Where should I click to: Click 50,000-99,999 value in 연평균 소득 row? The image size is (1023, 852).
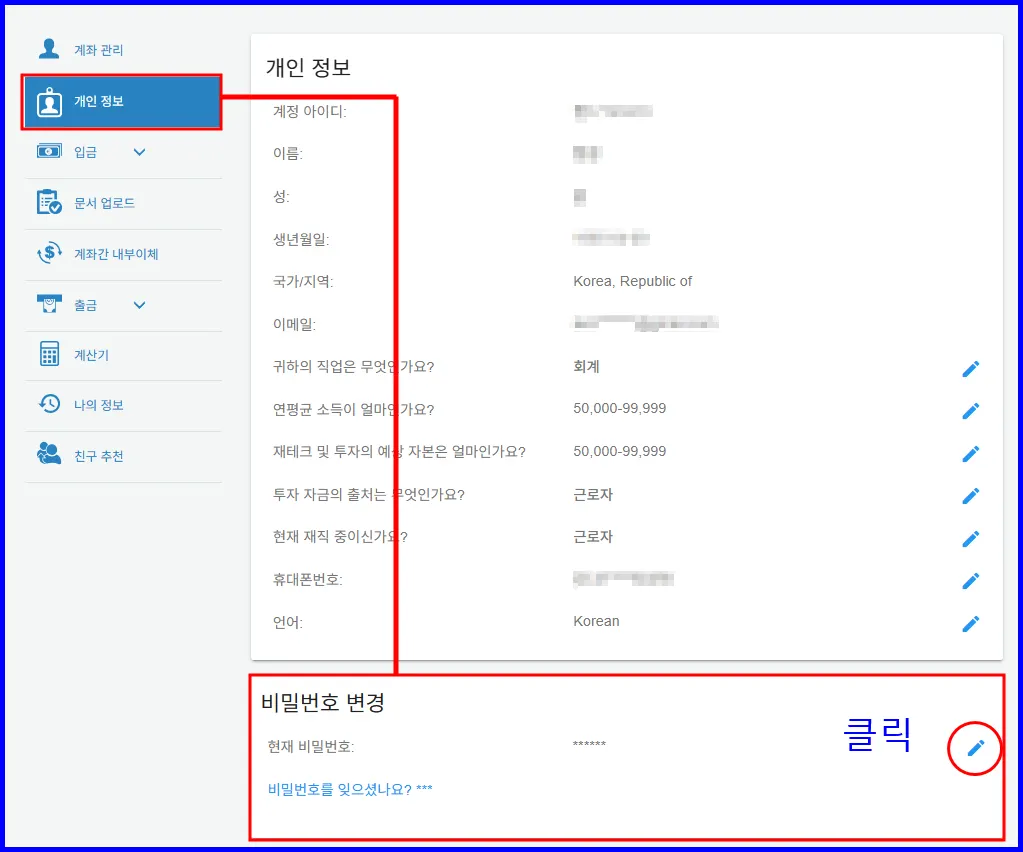pos(619,408)
